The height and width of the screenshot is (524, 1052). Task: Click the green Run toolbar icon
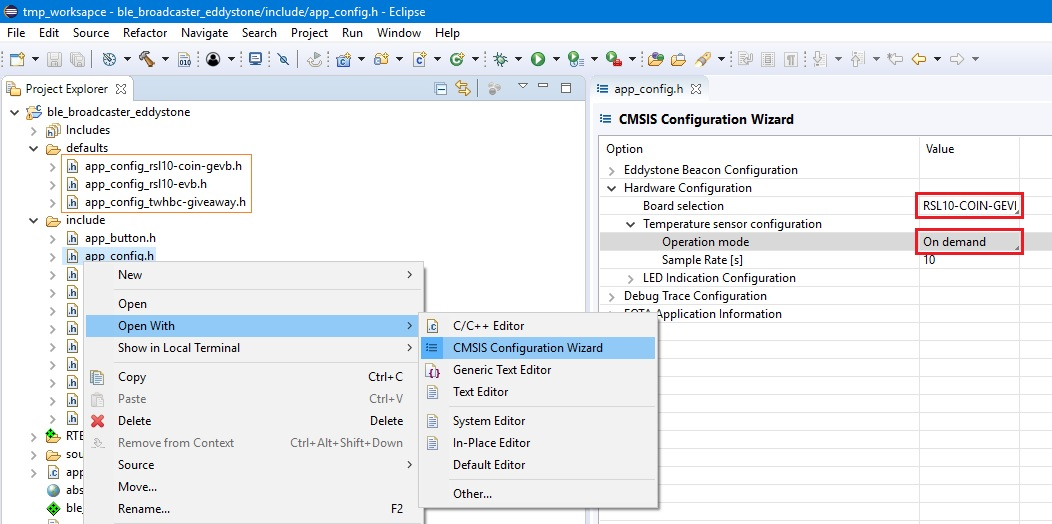538,59
